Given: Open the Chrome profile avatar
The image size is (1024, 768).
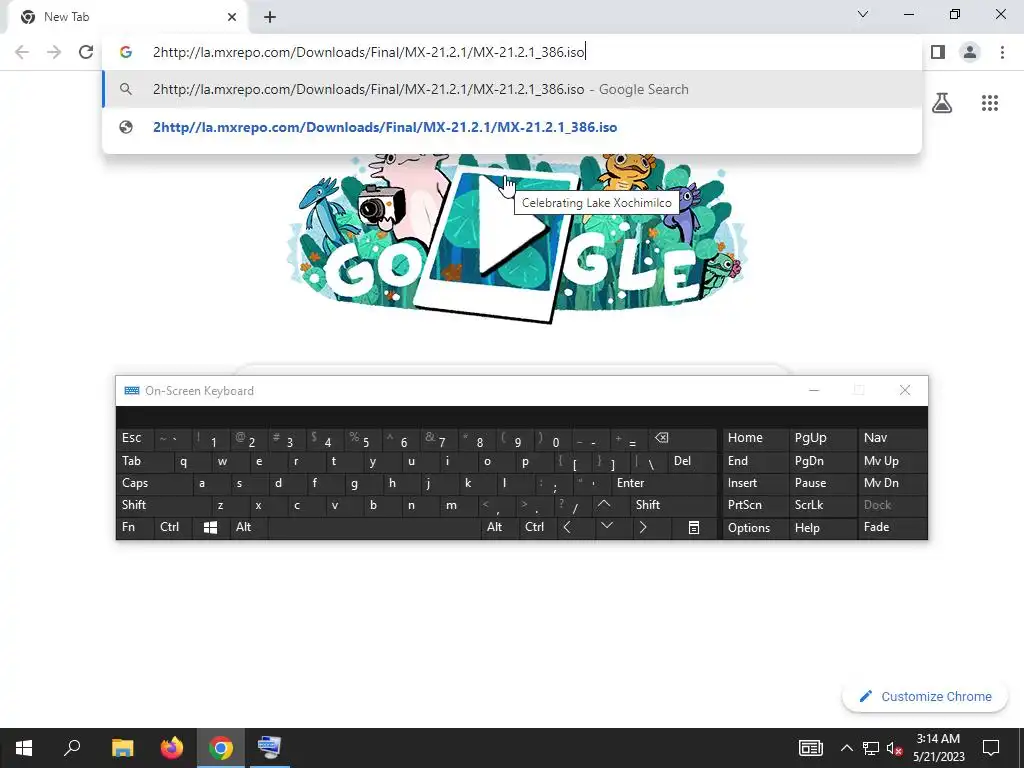Looking at the screenshot, I should [970, 52].
